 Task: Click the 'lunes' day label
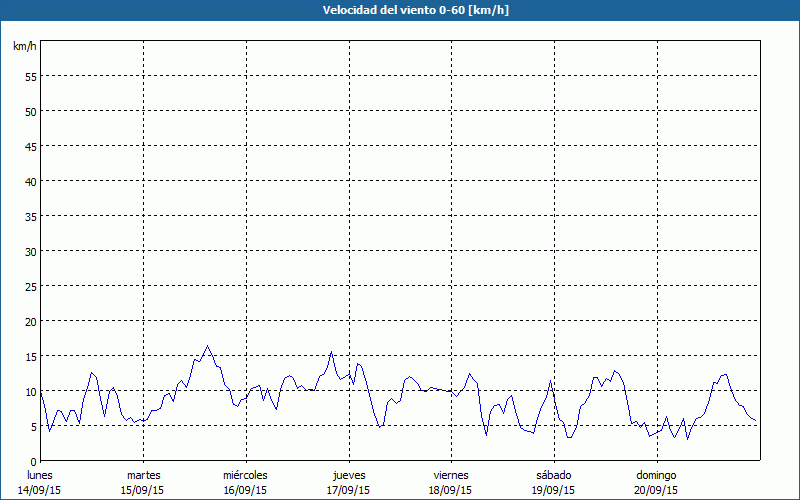[40, 475]
